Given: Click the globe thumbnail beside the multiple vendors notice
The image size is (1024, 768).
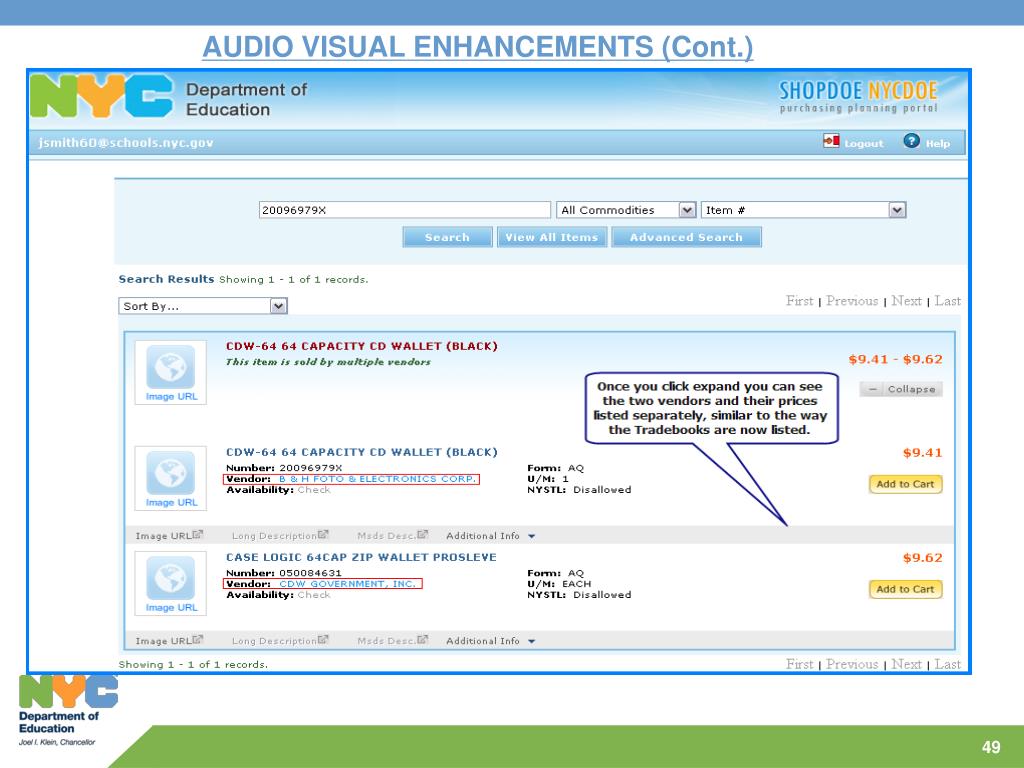Looking at the screenshot, I should pos(170,366).
